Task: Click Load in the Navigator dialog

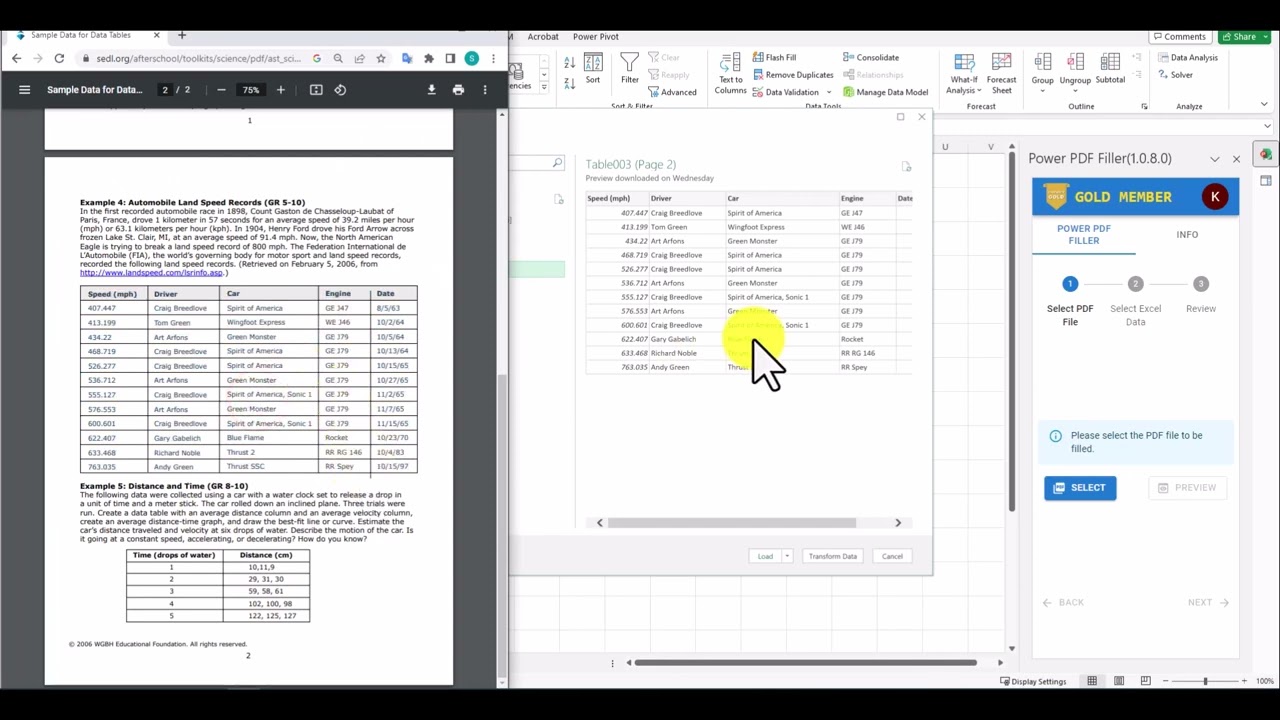Action: 765,556
